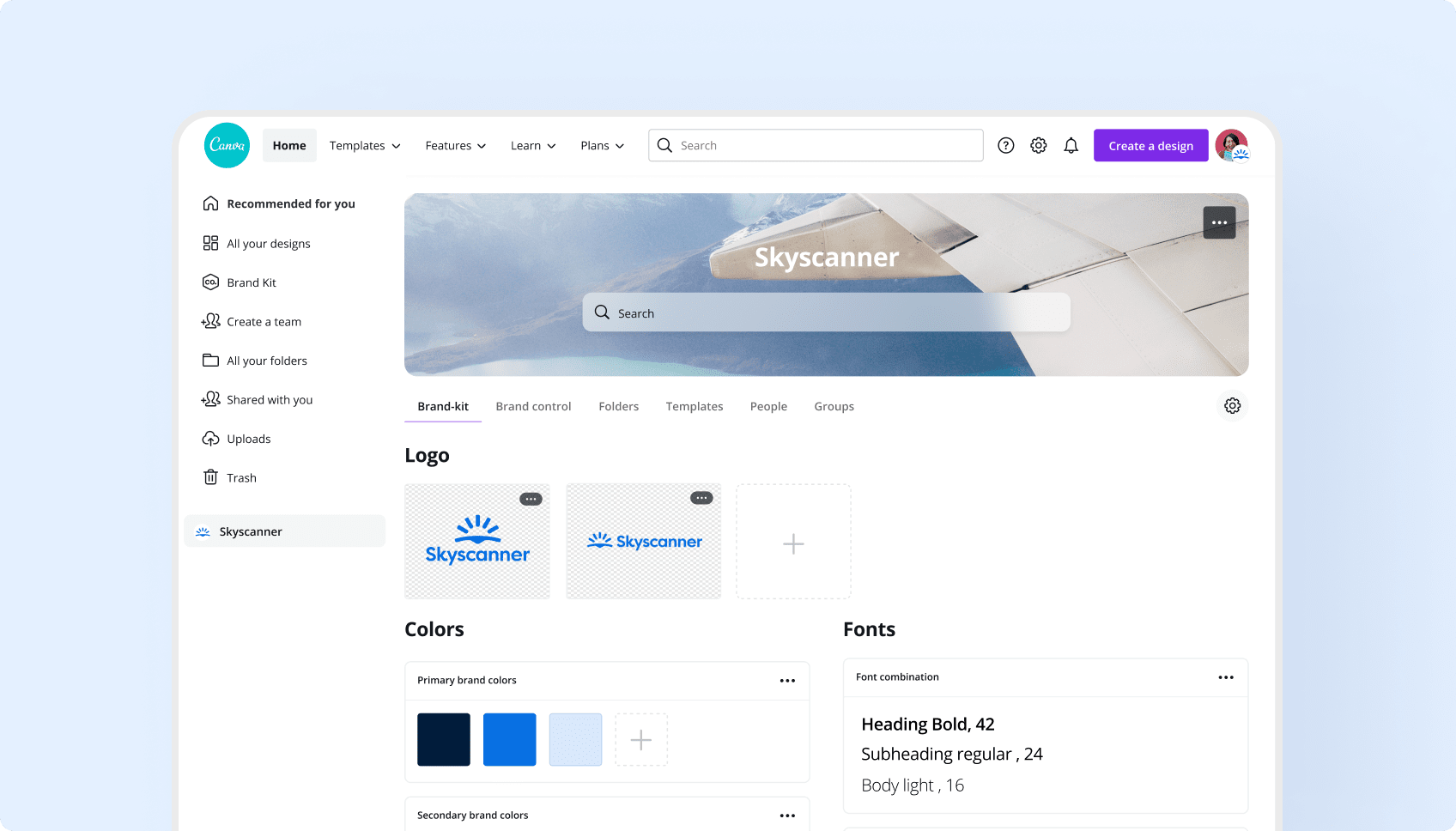Select the Brand Kit sidebar icon
The image size is (1456, 831).
tap(211, 282)
